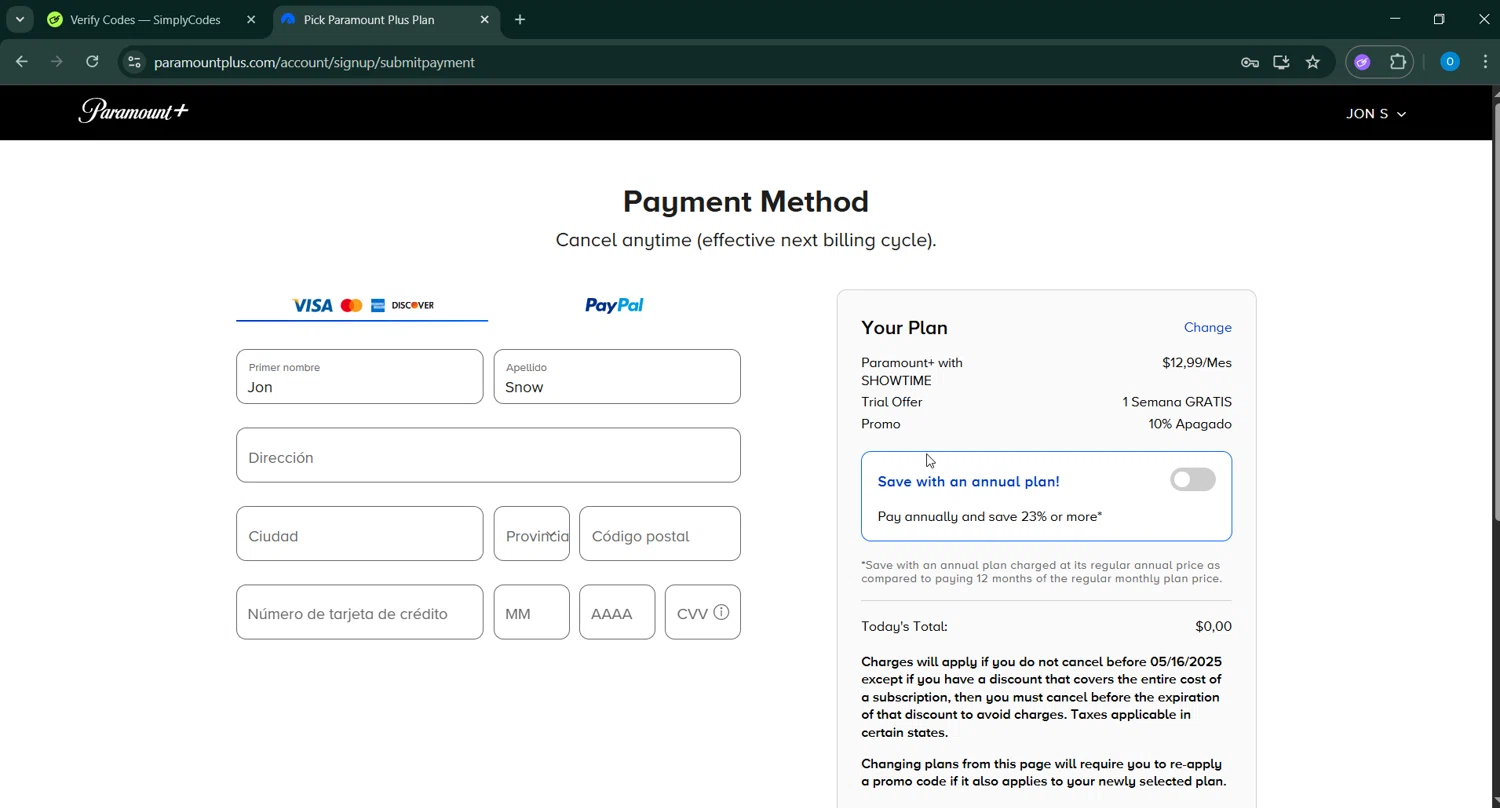
Task: Open a new browser tab
Action: (520, 20)
